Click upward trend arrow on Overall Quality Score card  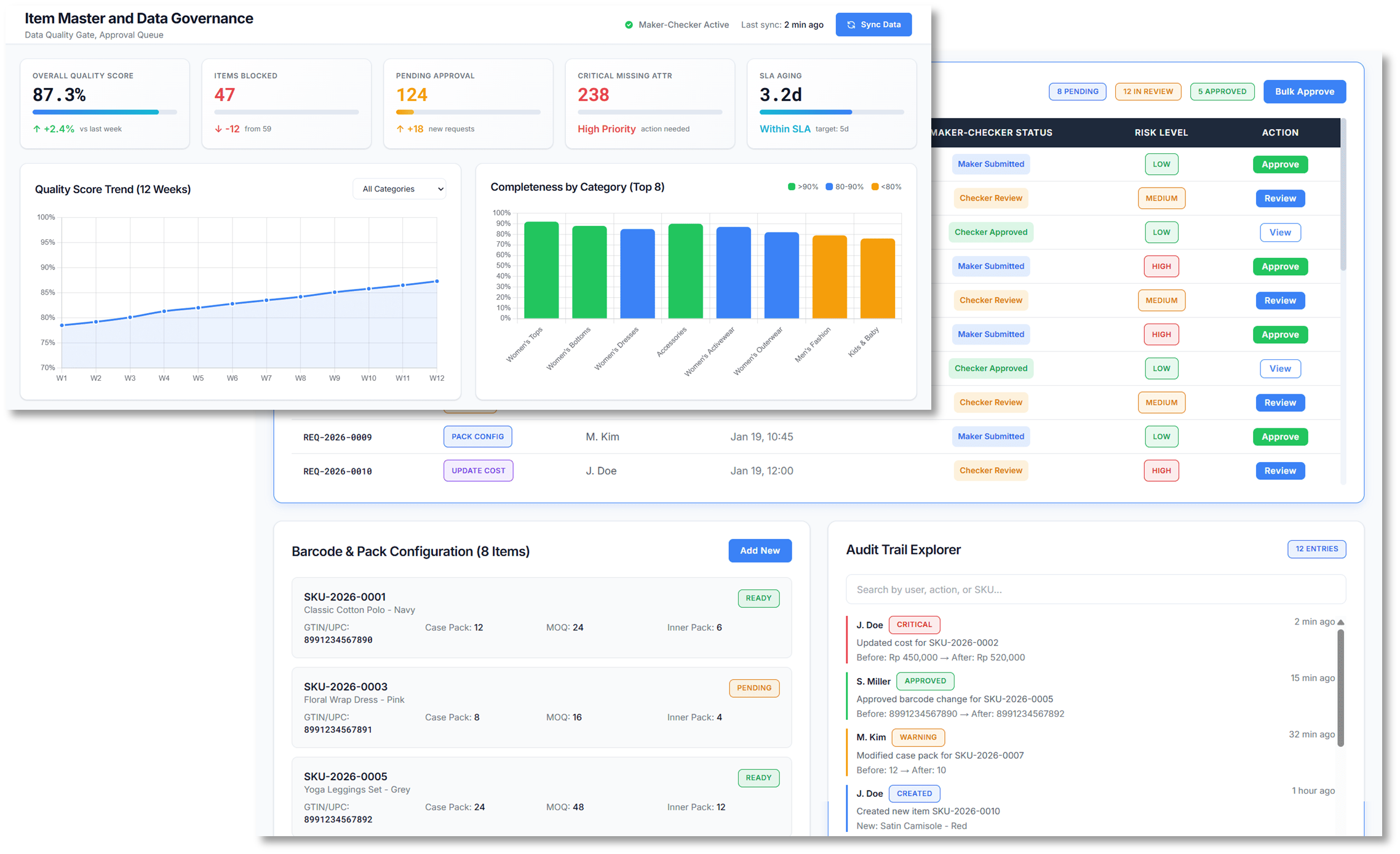tap(38, 129)
